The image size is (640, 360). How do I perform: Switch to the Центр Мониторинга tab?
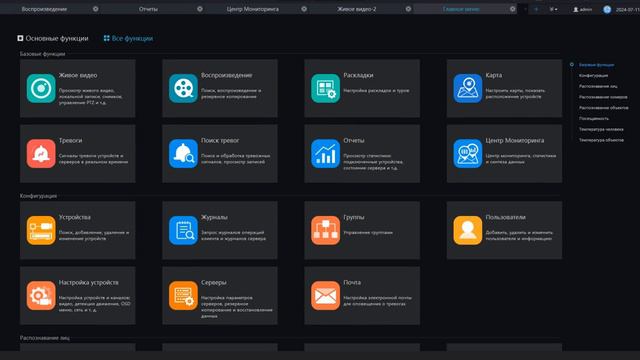[253, 9]
